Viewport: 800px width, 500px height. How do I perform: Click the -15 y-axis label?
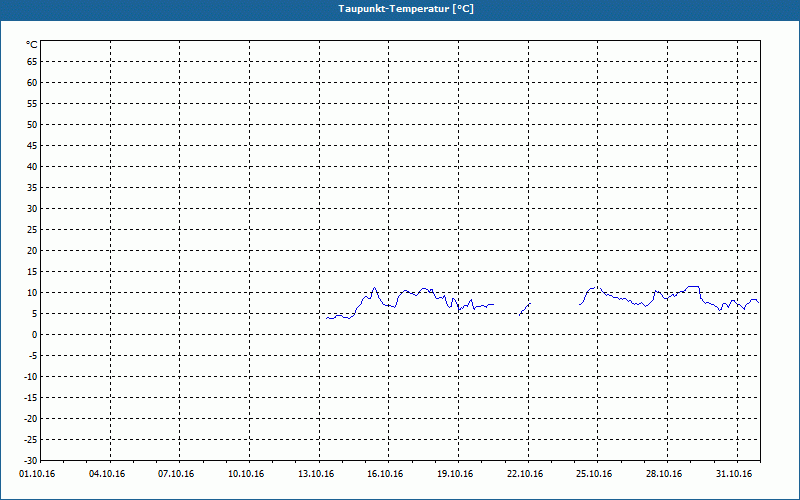tap(31, 397)
